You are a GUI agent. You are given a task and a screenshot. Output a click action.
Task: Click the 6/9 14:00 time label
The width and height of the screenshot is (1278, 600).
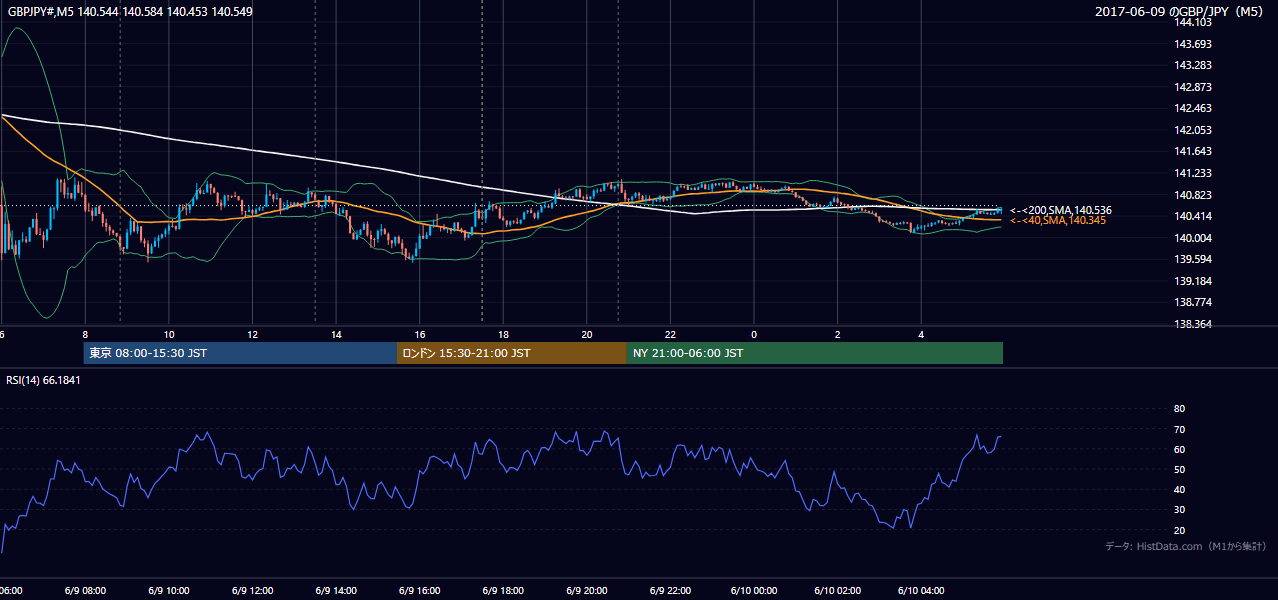coord(336,590)
